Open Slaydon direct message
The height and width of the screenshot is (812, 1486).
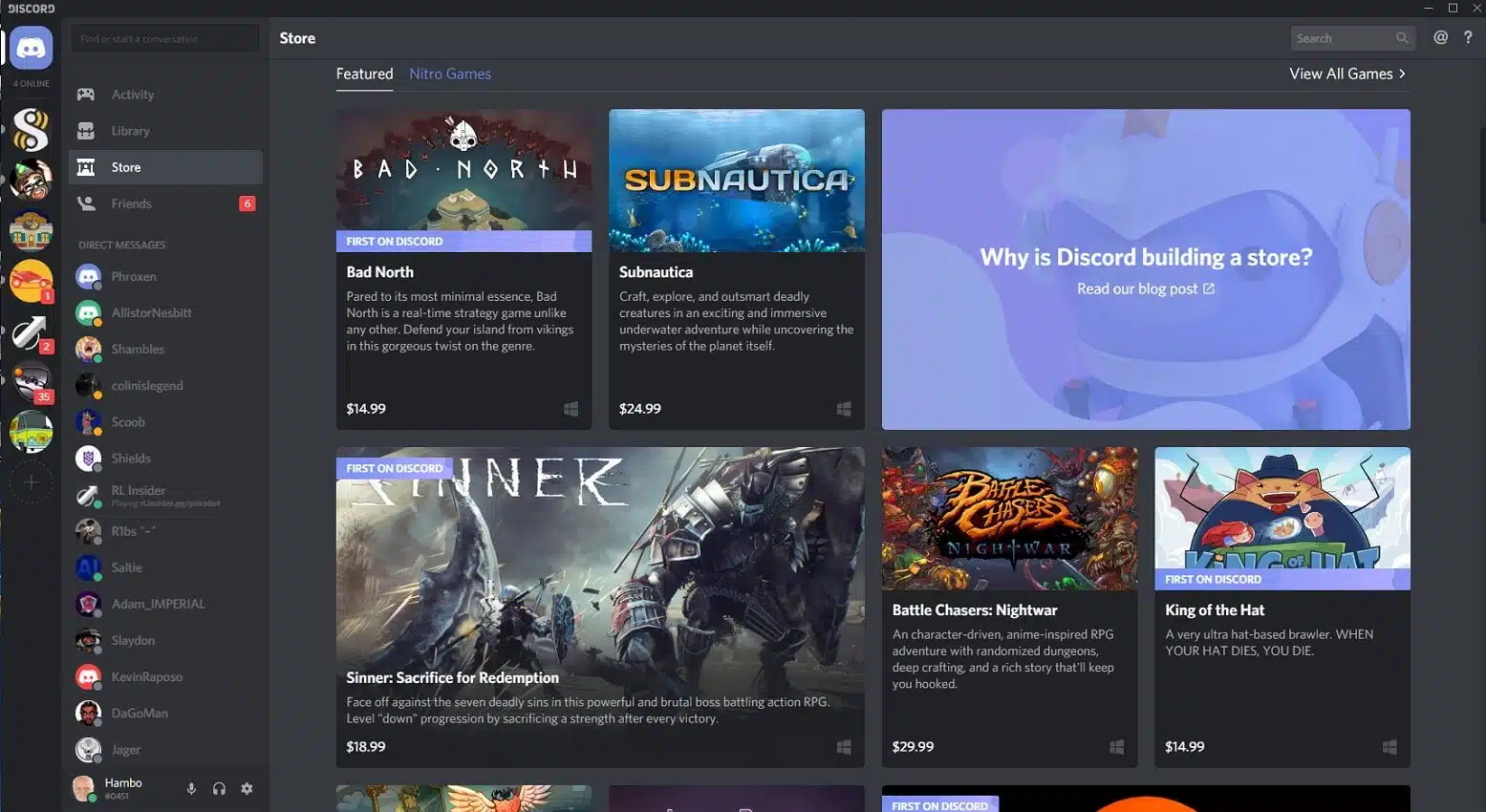[x=164, y=640]
